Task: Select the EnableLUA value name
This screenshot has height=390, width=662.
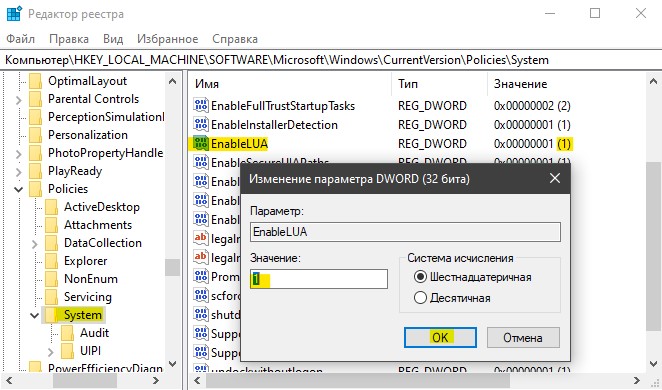Action: tap(239, 144)
